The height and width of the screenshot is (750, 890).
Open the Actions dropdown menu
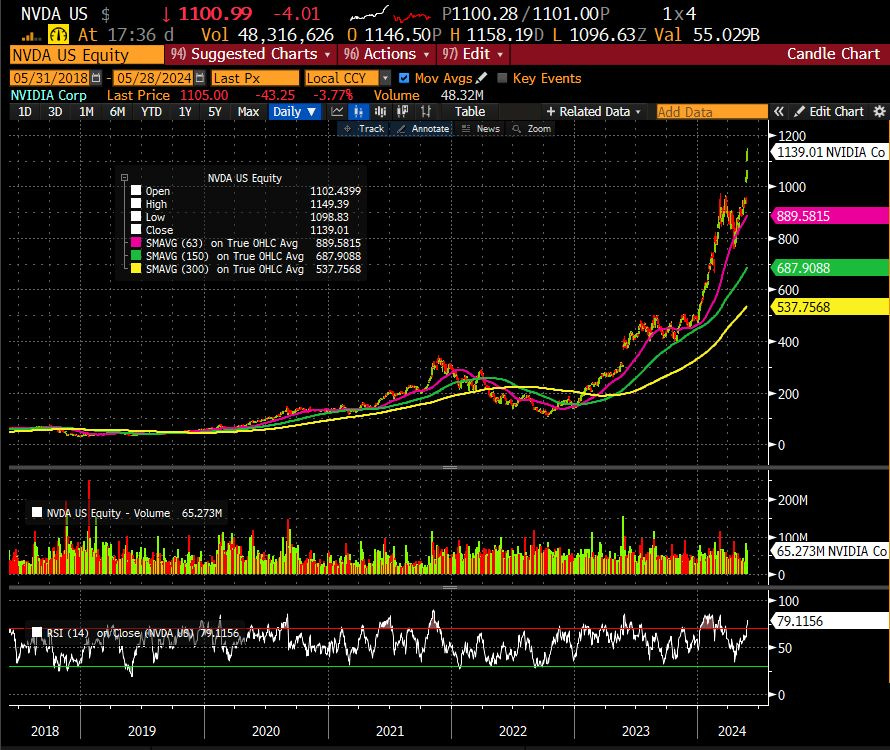pyautogui.click(x=387, y=55)
